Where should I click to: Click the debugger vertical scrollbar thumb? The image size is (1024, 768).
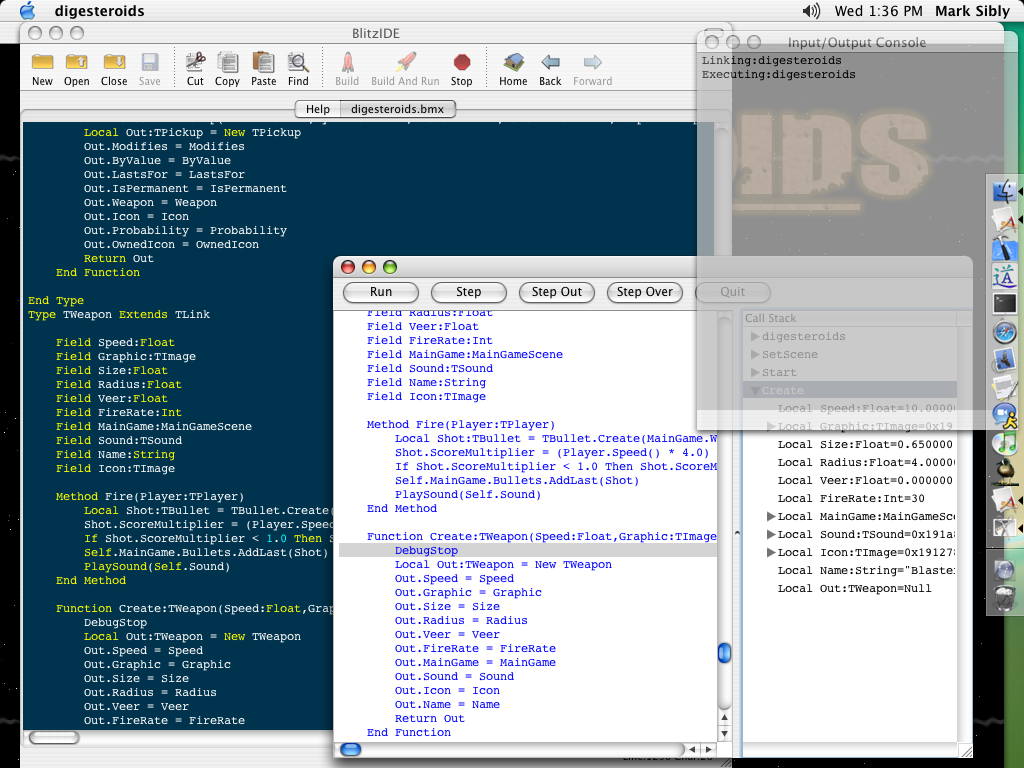pos(724,653)
